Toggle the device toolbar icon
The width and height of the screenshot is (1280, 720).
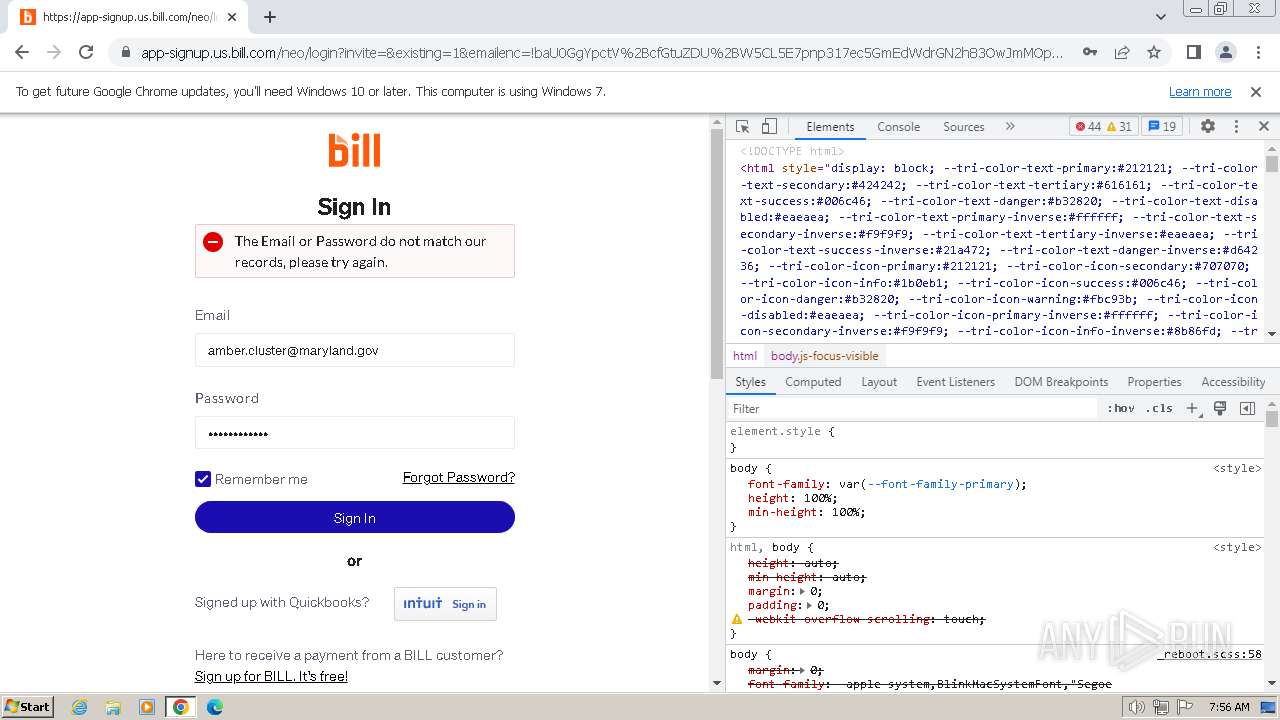click(769, 127)
